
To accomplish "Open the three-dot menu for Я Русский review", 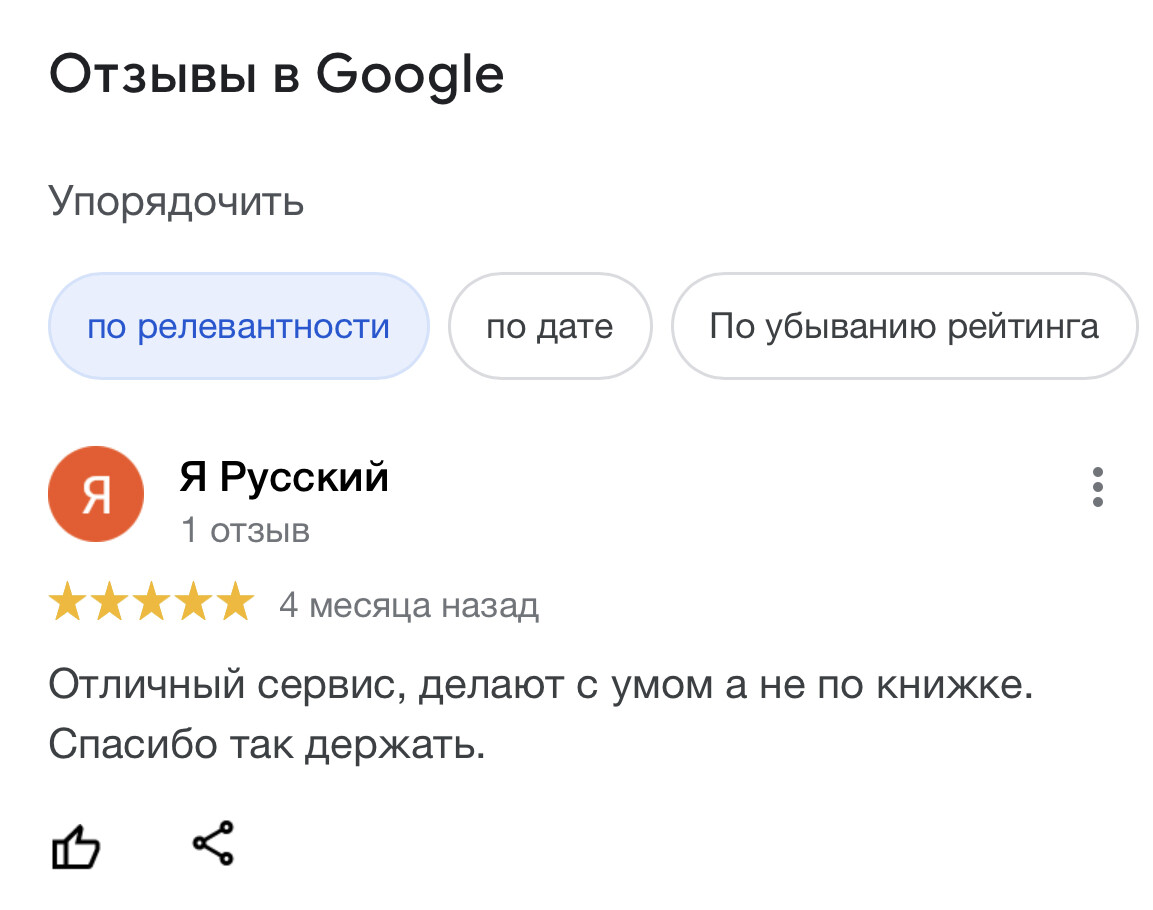I will point(1097,487).
